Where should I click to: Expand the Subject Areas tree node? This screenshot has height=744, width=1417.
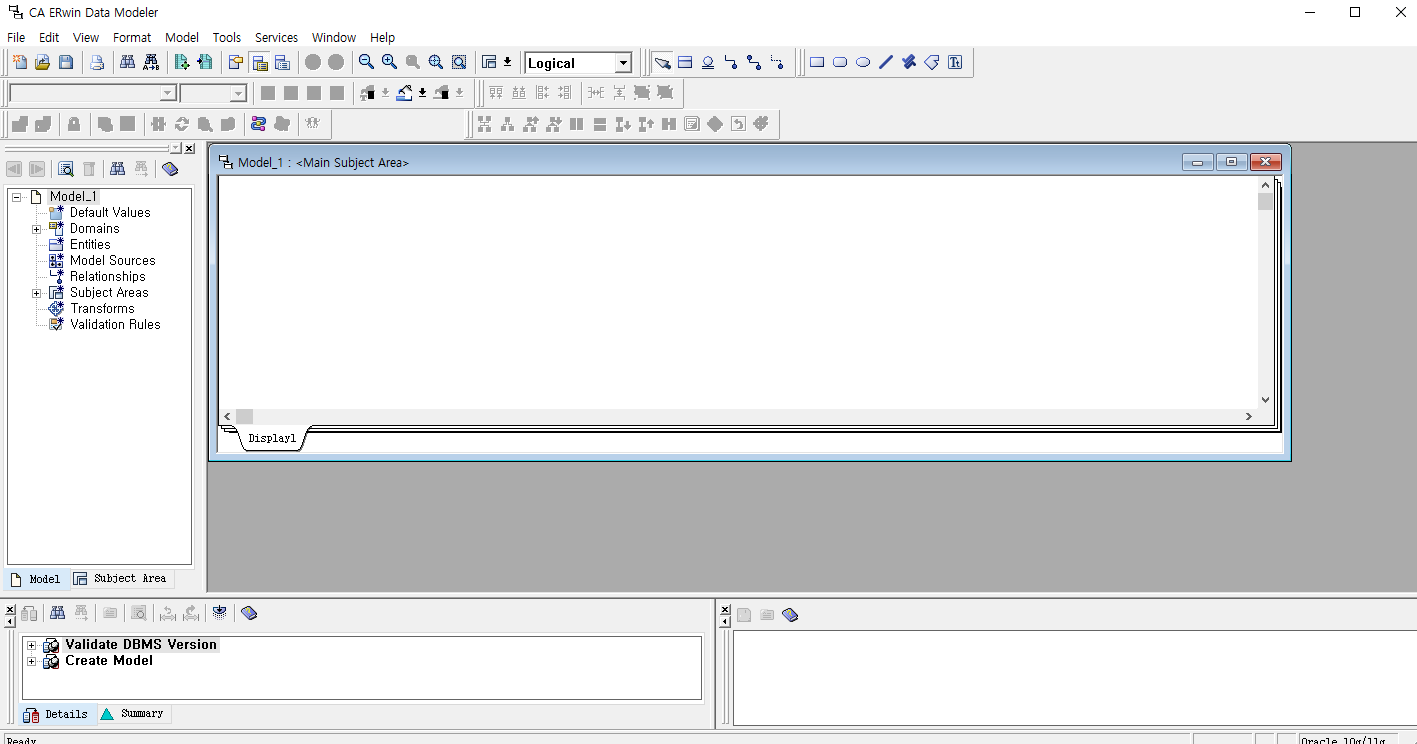click(x=37, y=293)
